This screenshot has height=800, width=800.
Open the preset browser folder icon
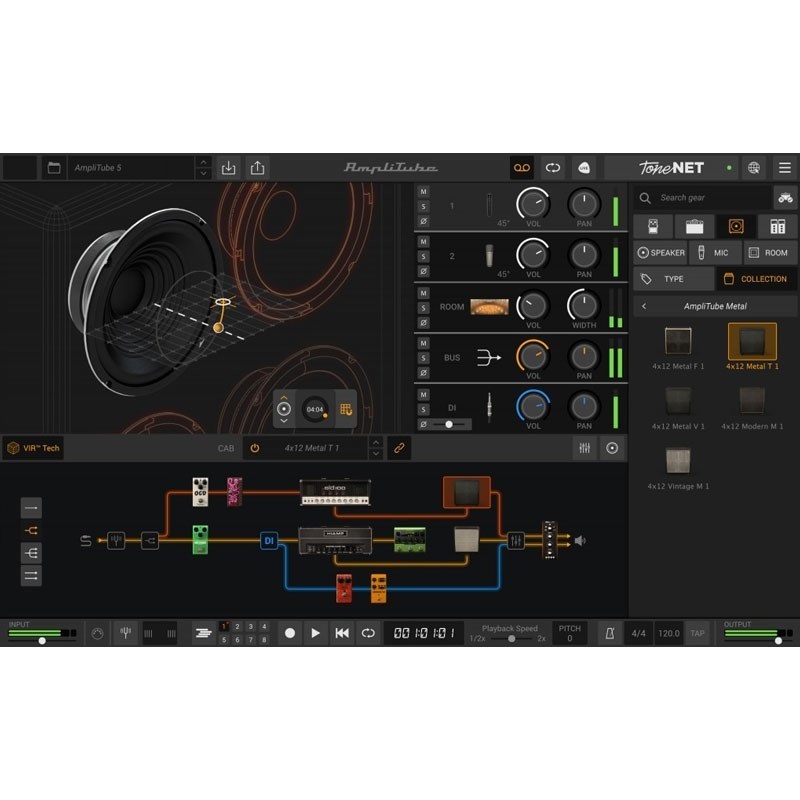[54, 167]
